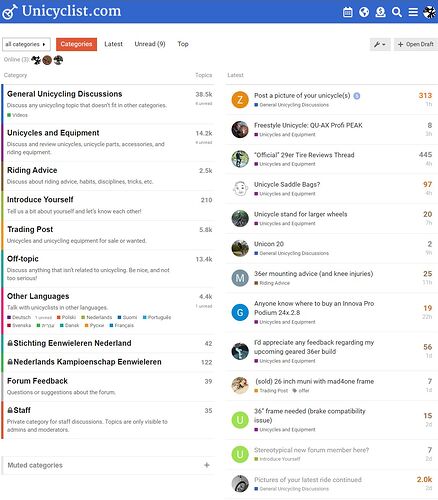Select the Top tab
This screenshot has width=438, height=500.
(x=183, y=44)
